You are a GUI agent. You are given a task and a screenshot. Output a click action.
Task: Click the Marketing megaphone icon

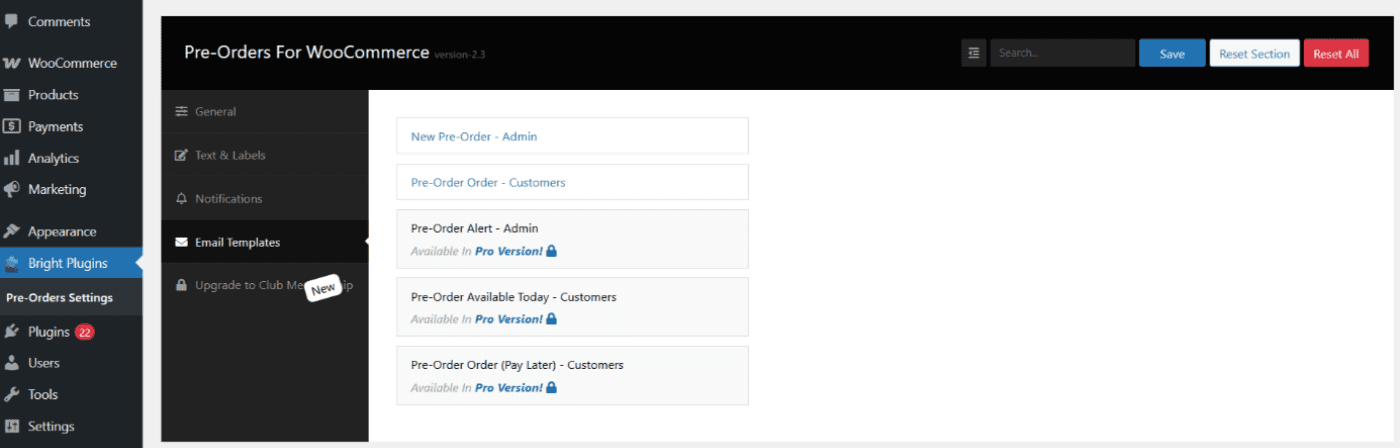pyautogui.click(x=12, y=189)
